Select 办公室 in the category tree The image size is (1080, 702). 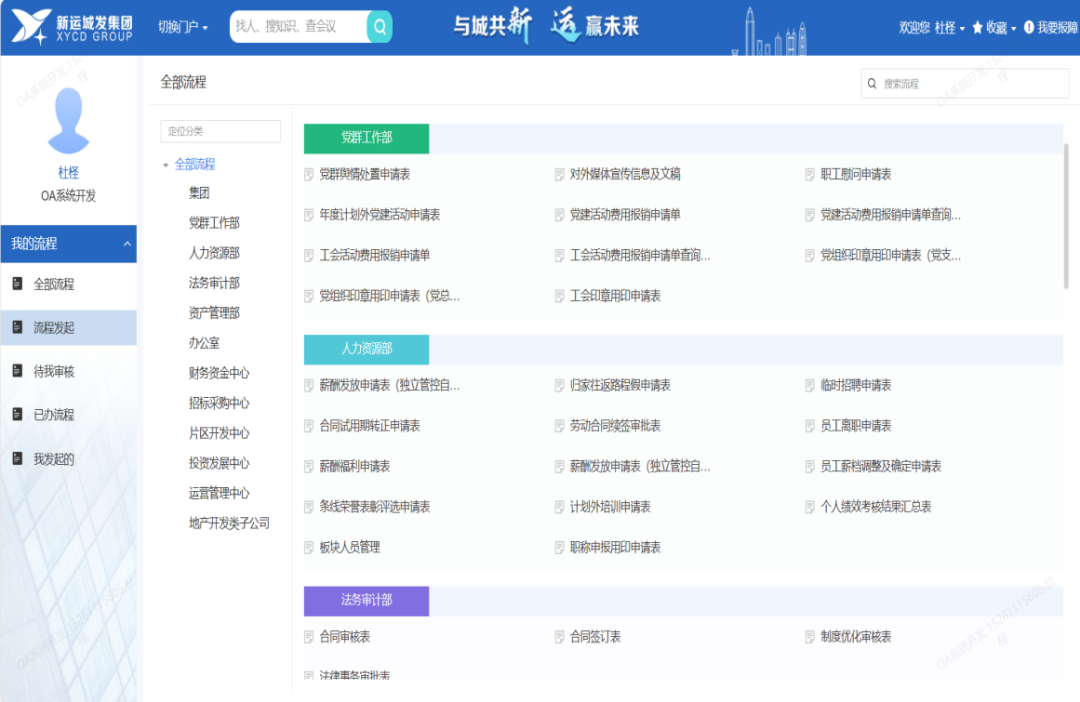204,343
